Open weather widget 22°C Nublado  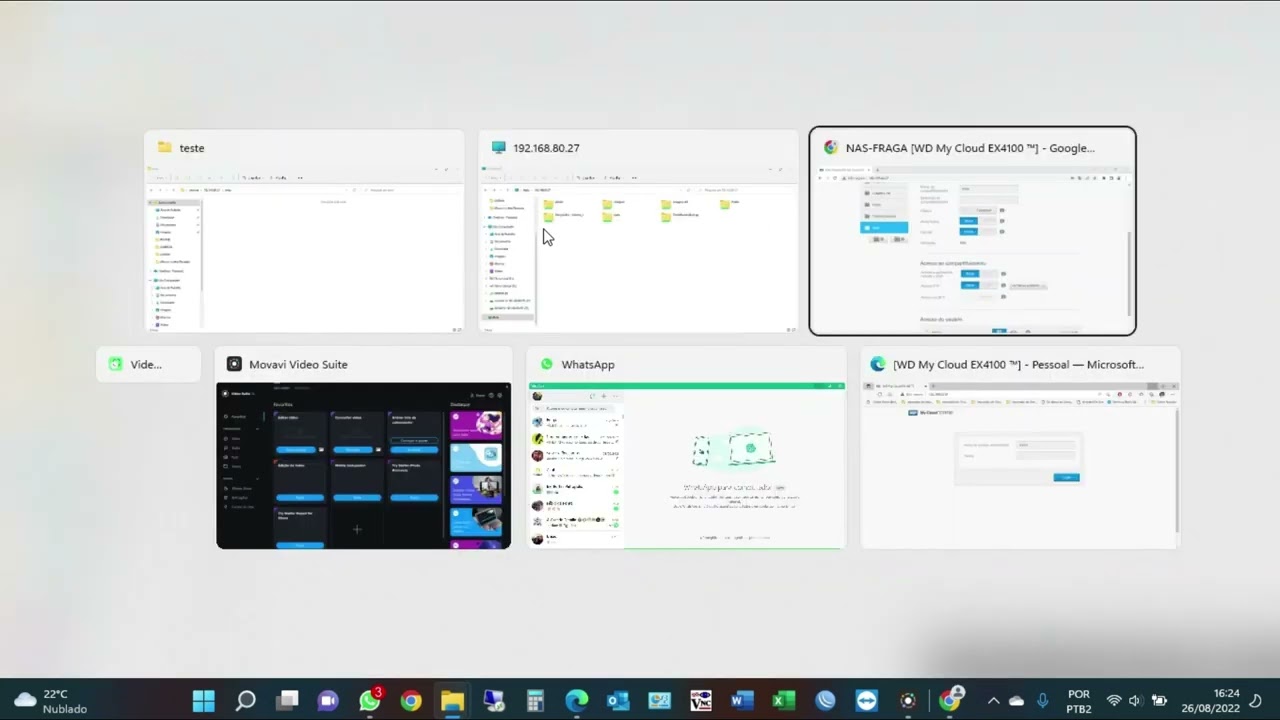click(52, 701)
